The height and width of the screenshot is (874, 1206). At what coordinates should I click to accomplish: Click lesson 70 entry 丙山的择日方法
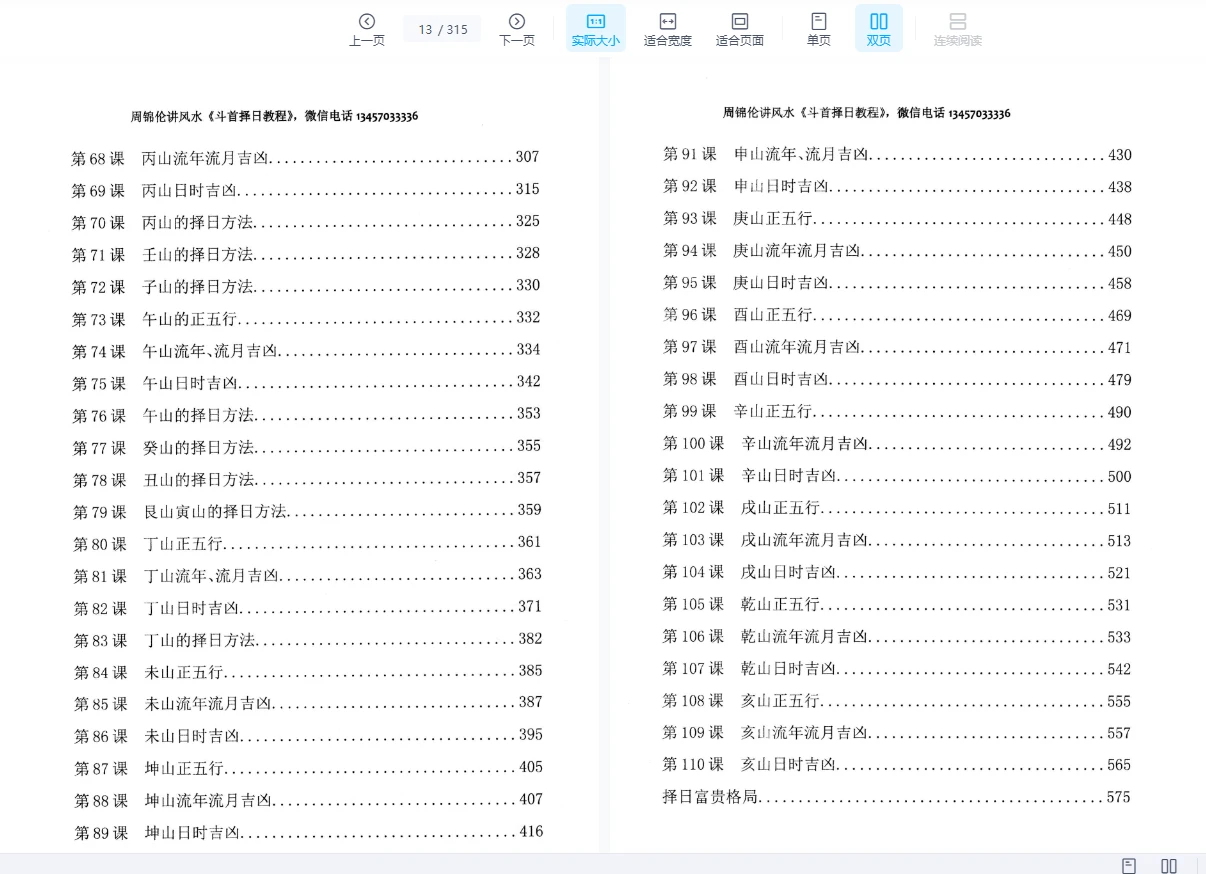(306, 222)
